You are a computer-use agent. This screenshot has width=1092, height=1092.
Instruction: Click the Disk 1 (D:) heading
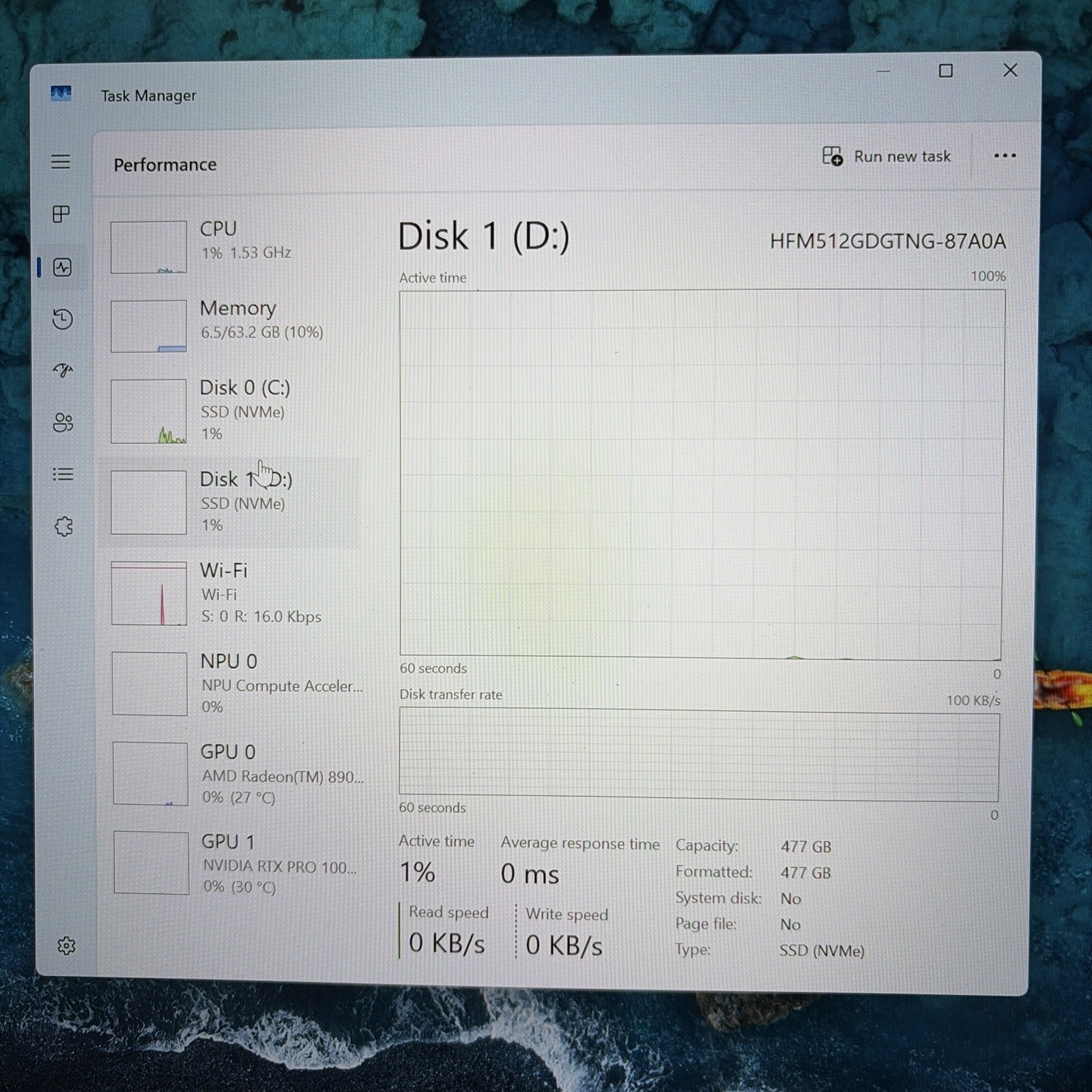(x=483, y=237)
